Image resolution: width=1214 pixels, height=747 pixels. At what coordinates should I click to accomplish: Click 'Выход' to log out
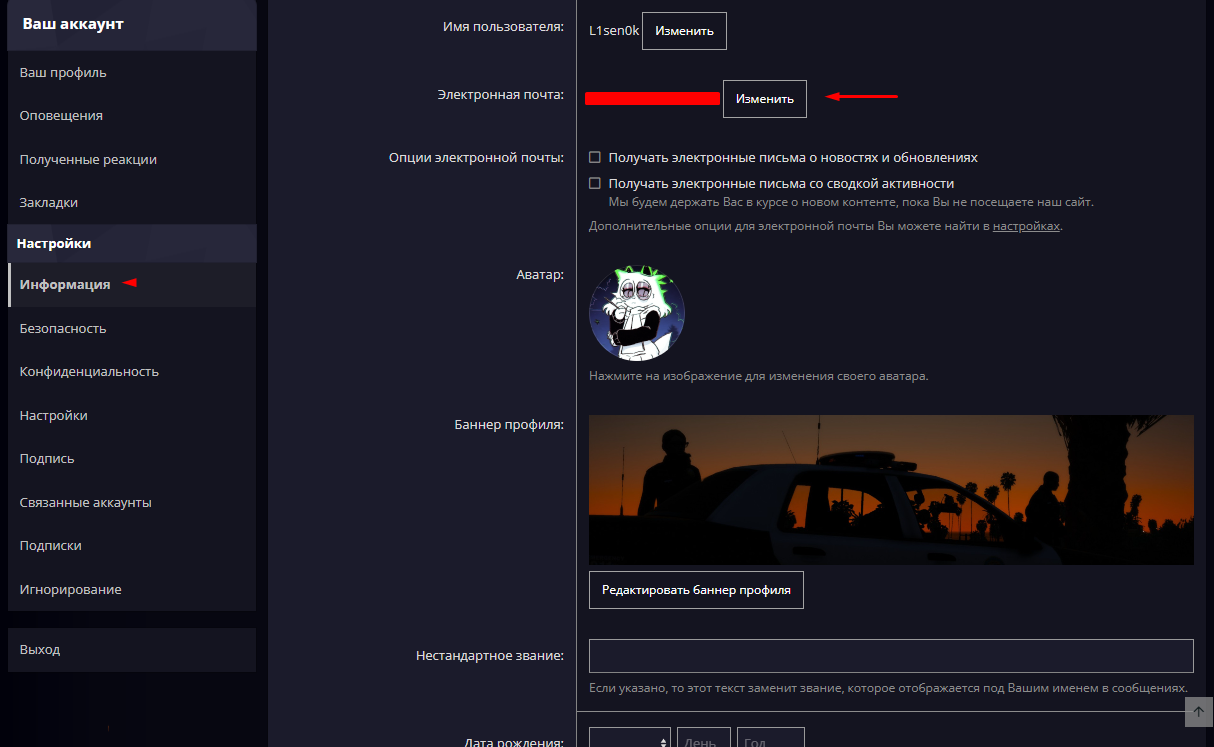[x=40, y=649]
